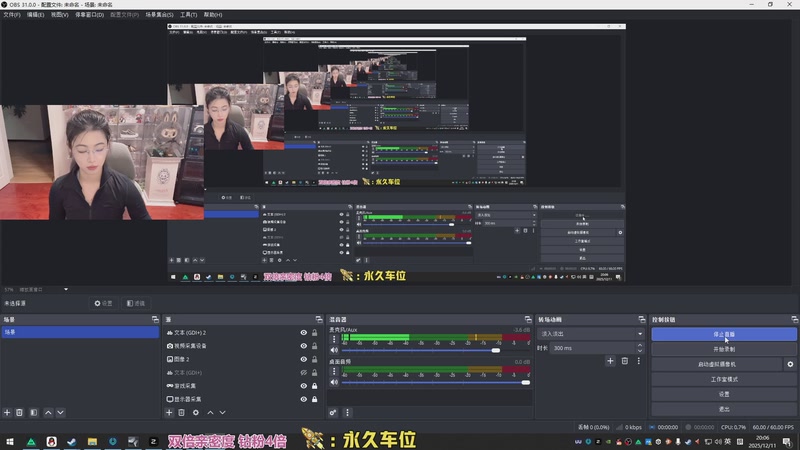Remove the selected source with trash icon
The width and height of the screenshot is (800, 450).
pos(182,412)
